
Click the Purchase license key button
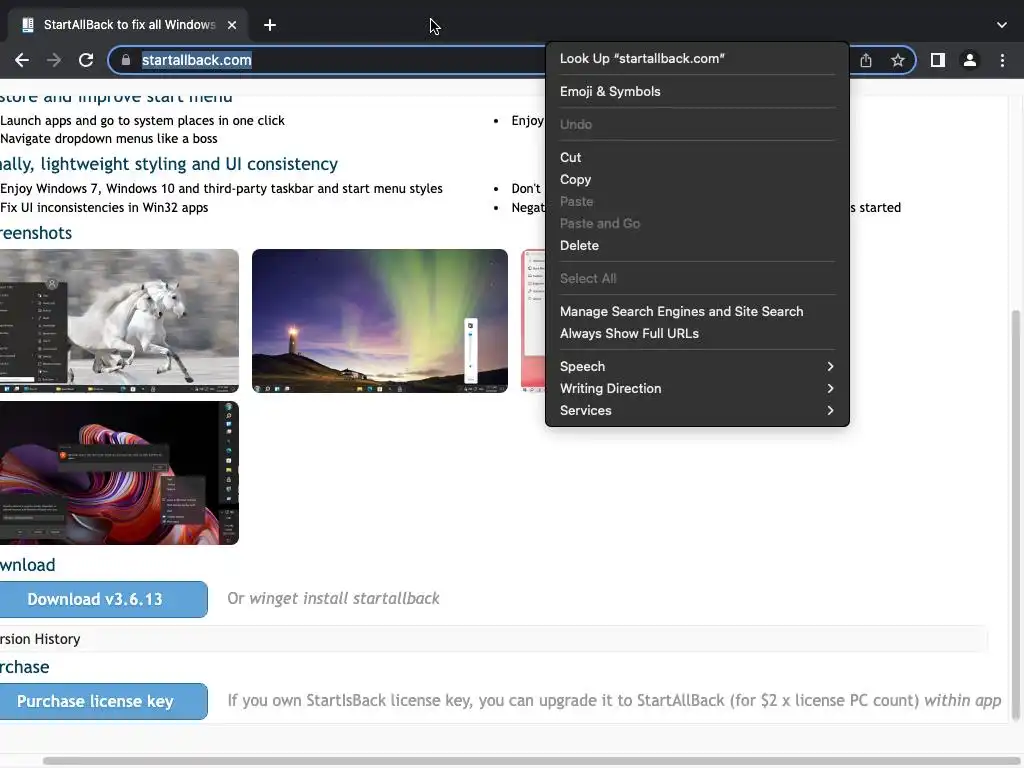[103, 701]
